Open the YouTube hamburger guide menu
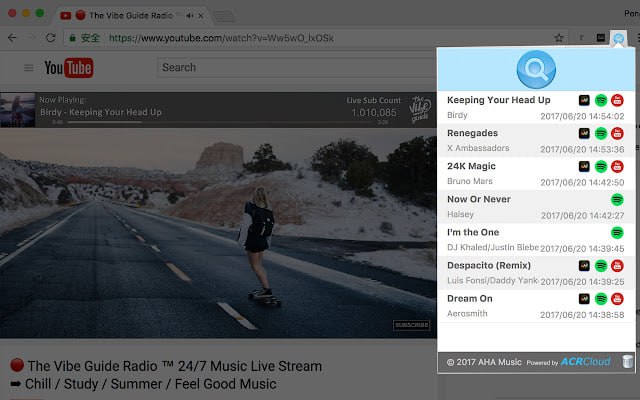Image resolution: width=640 pixels, height=400 pixels. click(28, 68)
